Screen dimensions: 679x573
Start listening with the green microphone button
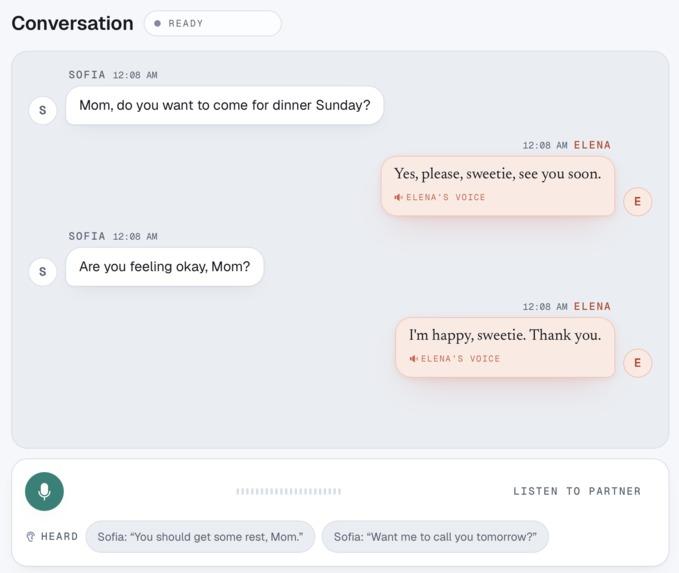(44, 491)
